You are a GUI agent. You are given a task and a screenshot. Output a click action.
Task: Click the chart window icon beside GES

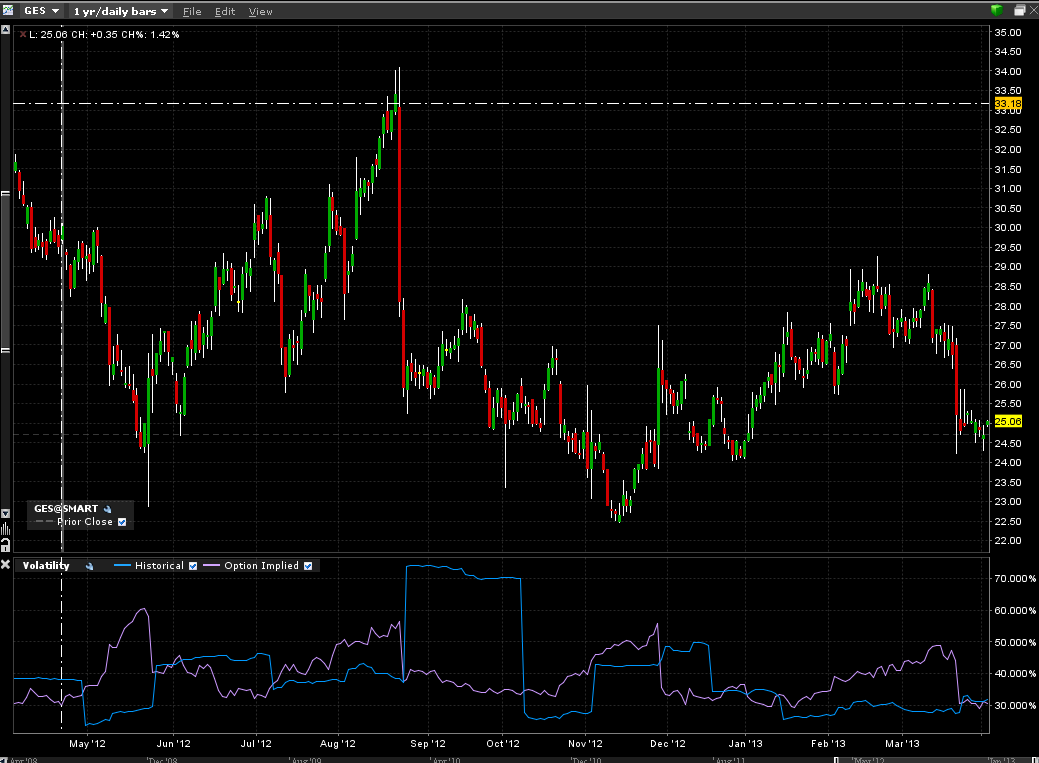point(7,10)
